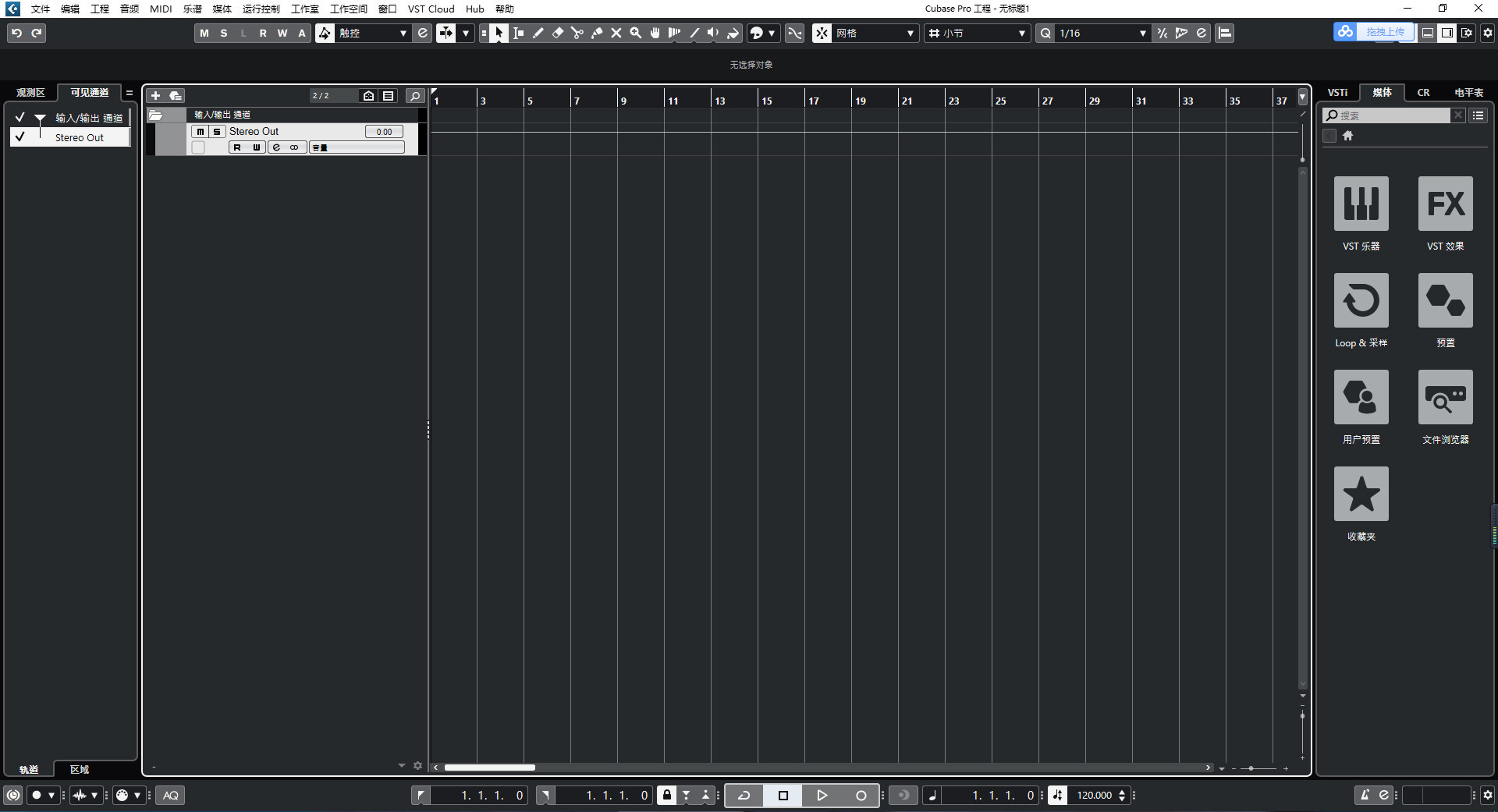Uncheck Stereo Out visibility checkbox
The height and width of the screenshot is (812, 1498).
click(x=20, y=137)
